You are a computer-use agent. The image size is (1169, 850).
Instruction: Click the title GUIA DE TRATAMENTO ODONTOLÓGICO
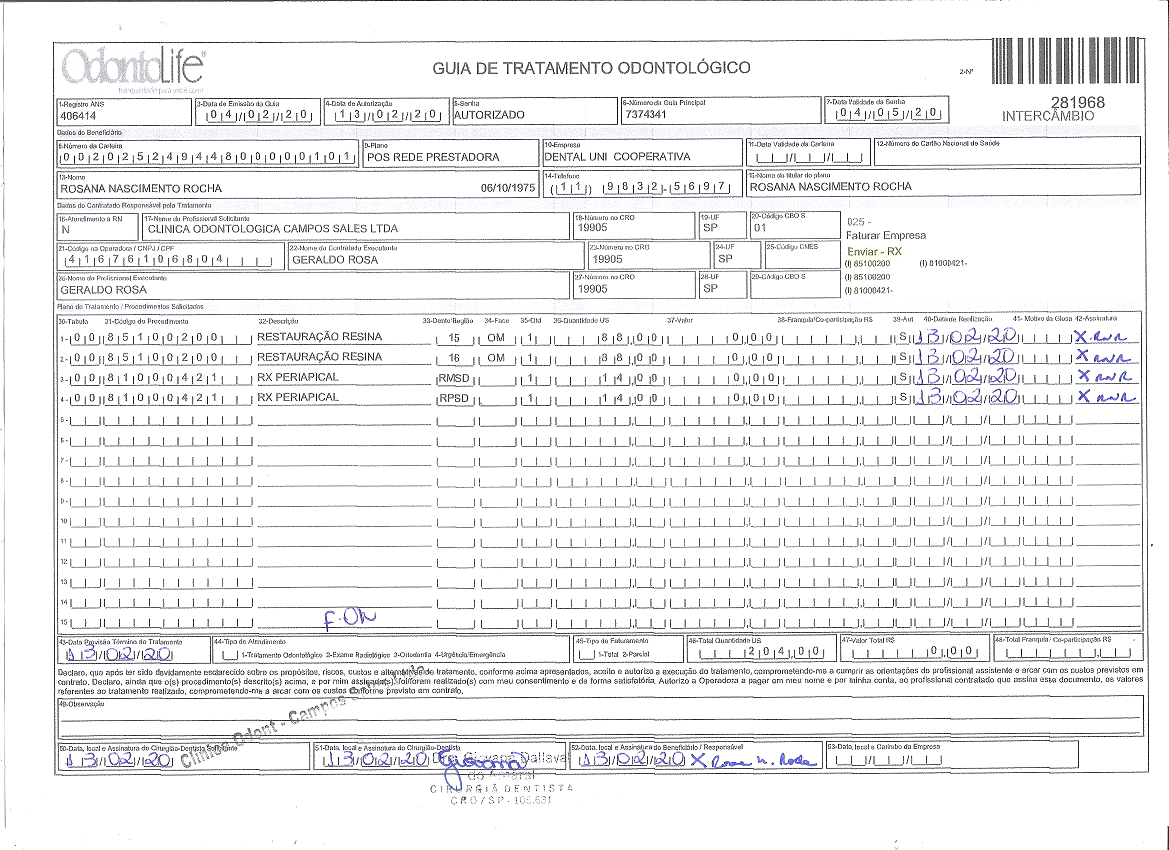tap(591, 68)
